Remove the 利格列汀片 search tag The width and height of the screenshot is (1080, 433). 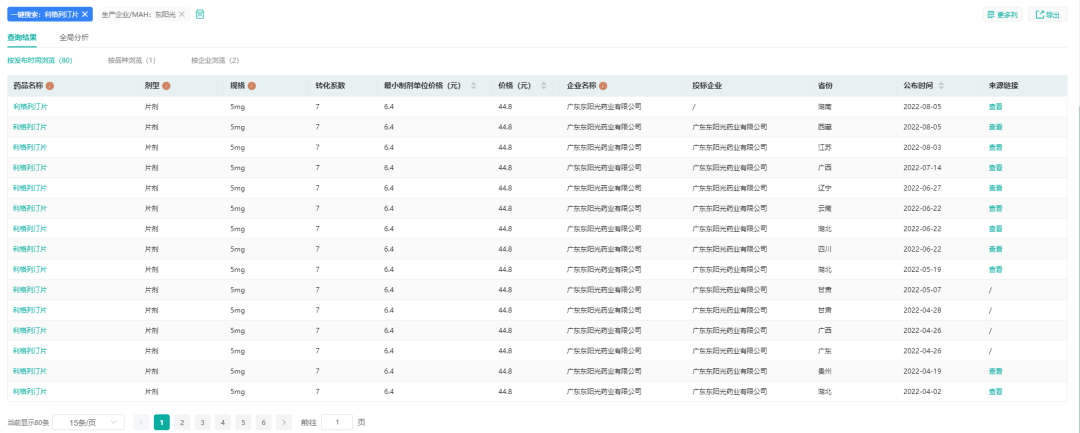click(x=85, y=14)
